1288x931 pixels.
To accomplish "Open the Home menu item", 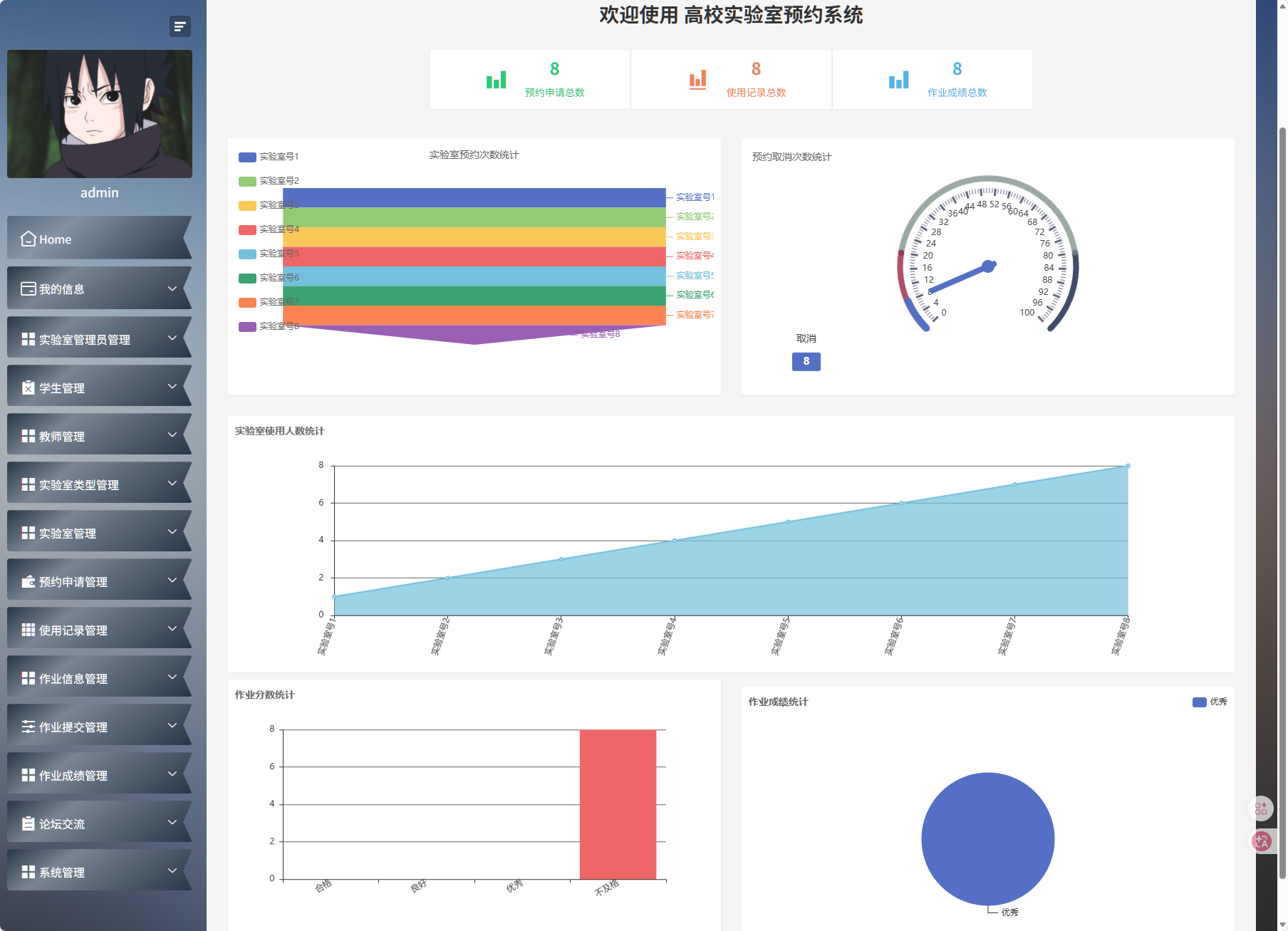I will (x=100, y=238).
